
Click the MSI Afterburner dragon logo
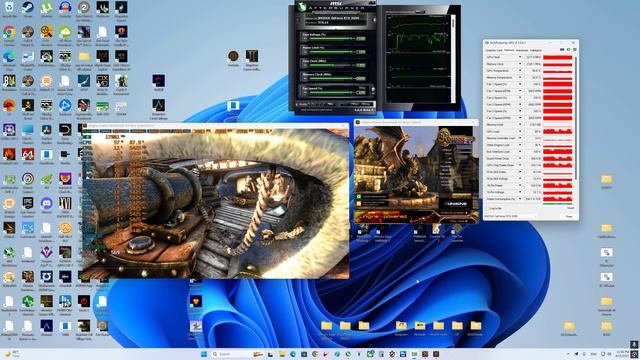(302, 6)
